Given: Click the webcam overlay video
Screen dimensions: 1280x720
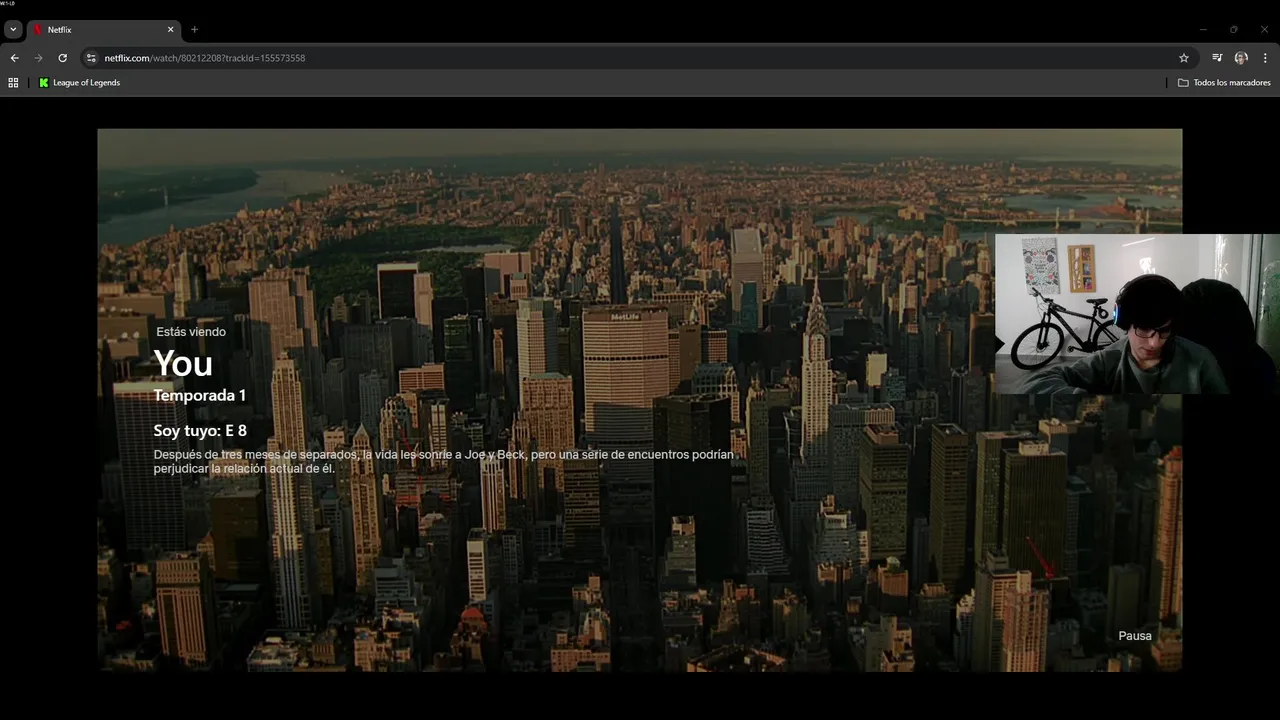Looking at the screenshot, I should (1137, 314).
